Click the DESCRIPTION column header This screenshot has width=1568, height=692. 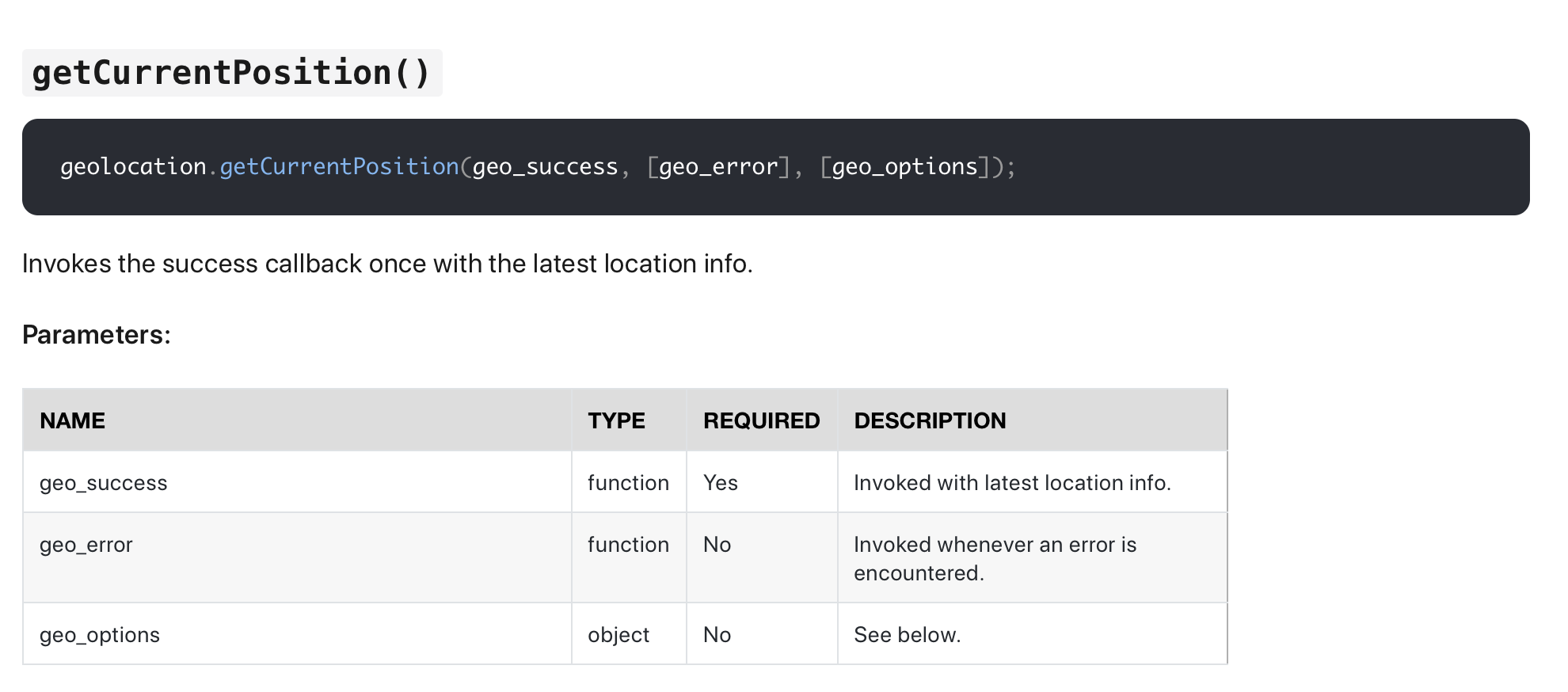tap(930, 420)
